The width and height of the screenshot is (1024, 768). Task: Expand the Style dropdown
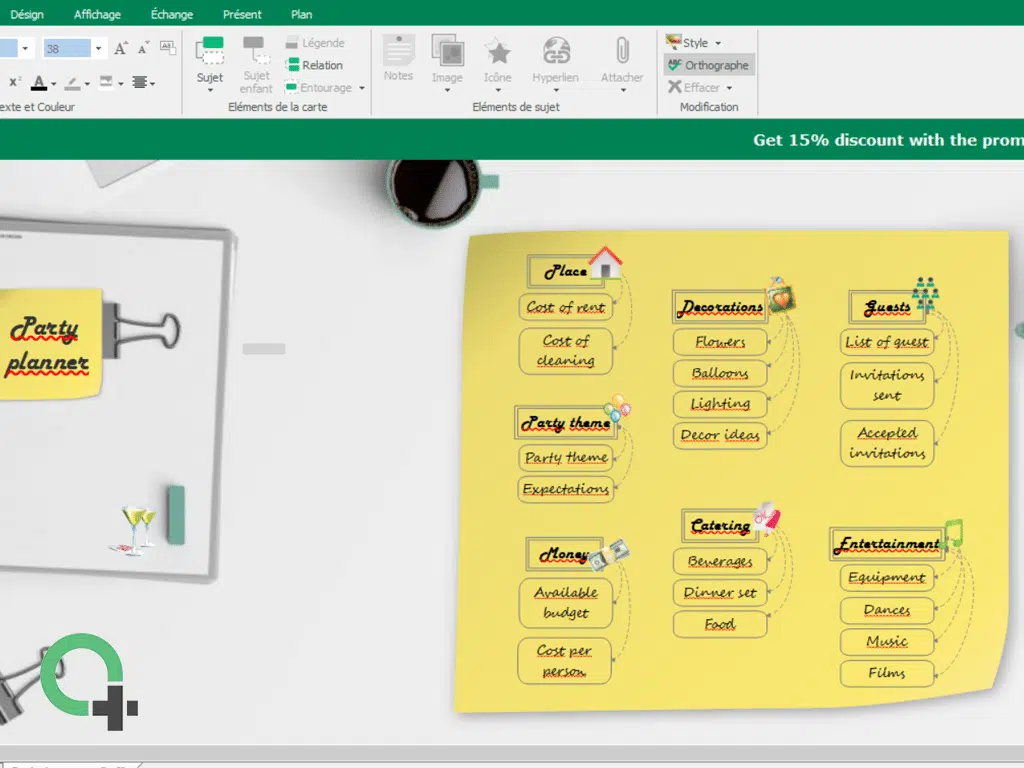(717, 43)
